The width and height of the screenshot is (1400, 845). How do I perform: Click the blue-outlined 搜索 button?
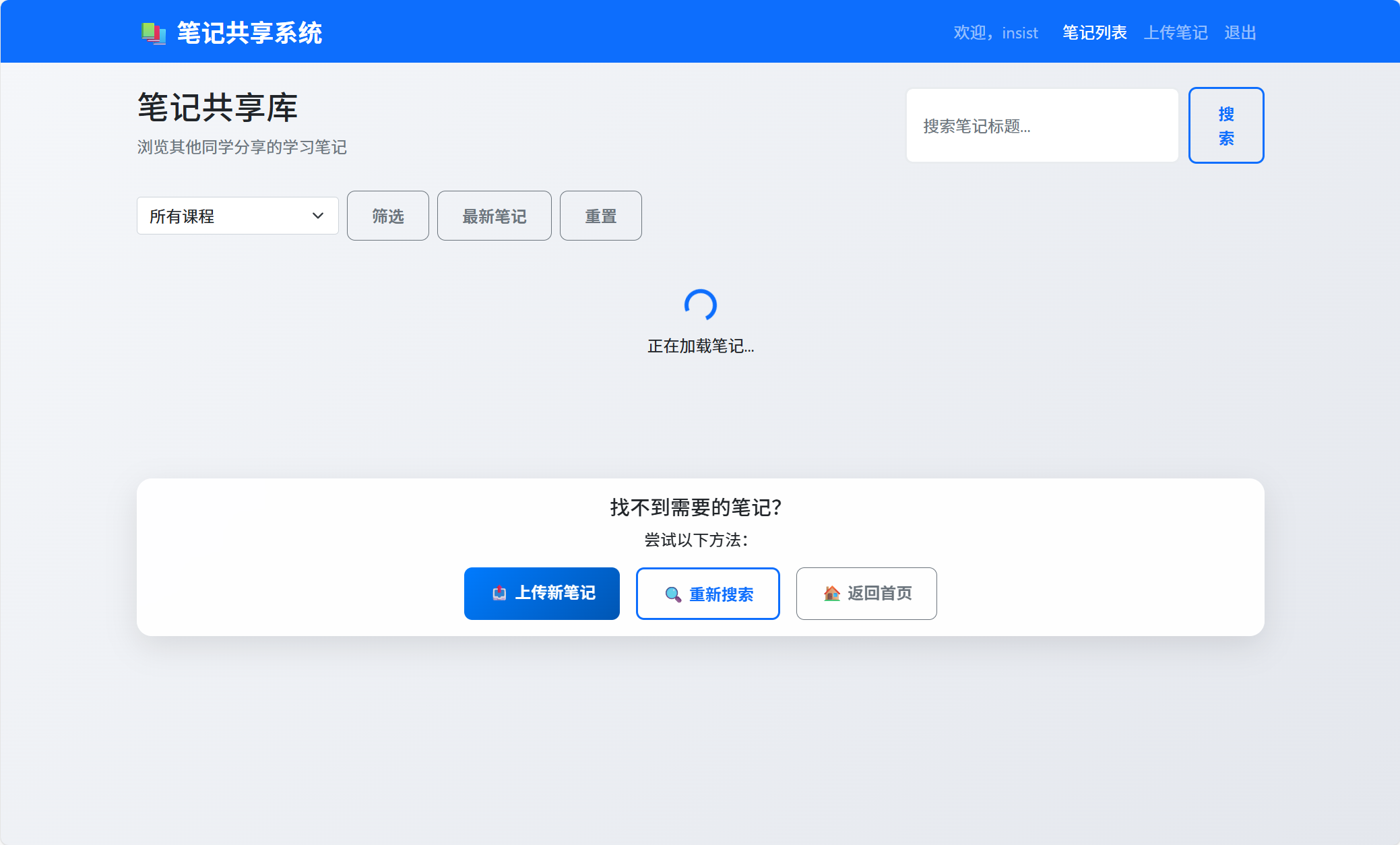[x=1226, y=125]
